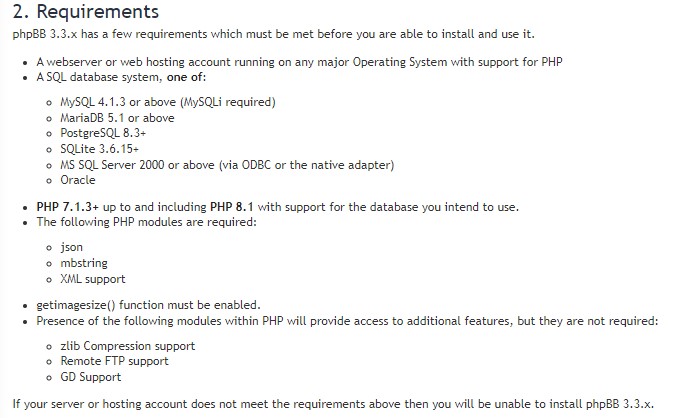The image size is (678, 418).
Task: Click the MySQL 4.1.3 or above item
Action: (167, 102)
